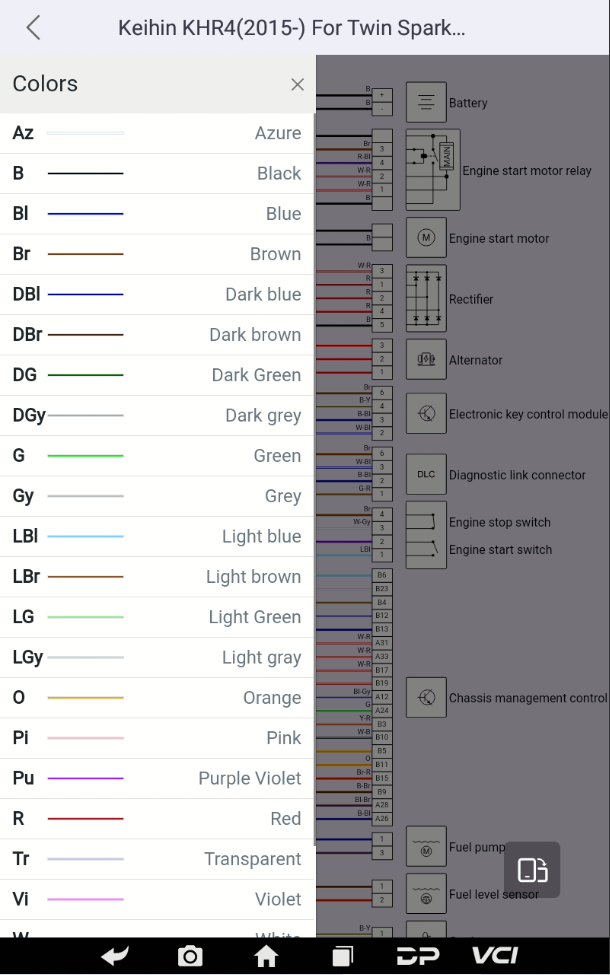The height and width of the screenshot is (975, 610).
Task: Tap the VCI status icon
Action: (x=495, y=956)
